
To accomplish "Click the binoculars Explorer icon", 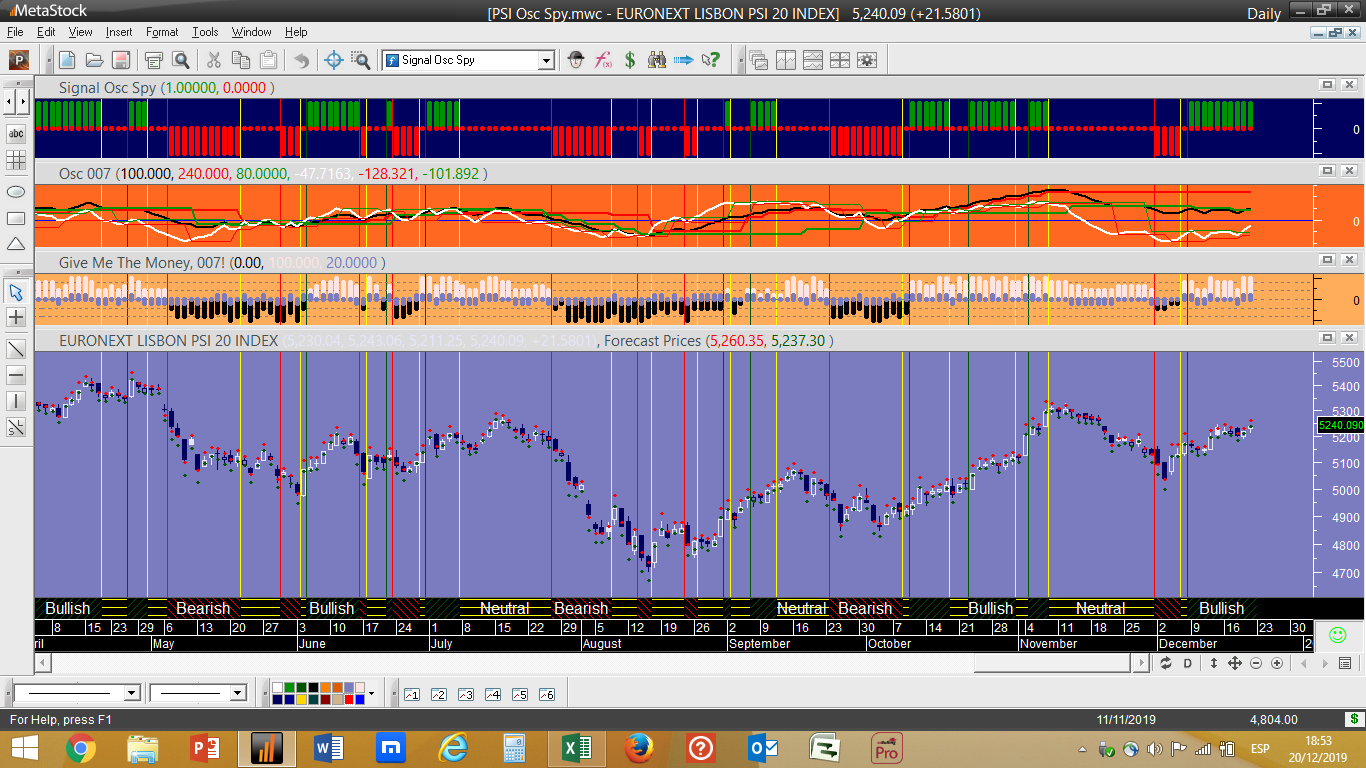I will coord(657,60).
